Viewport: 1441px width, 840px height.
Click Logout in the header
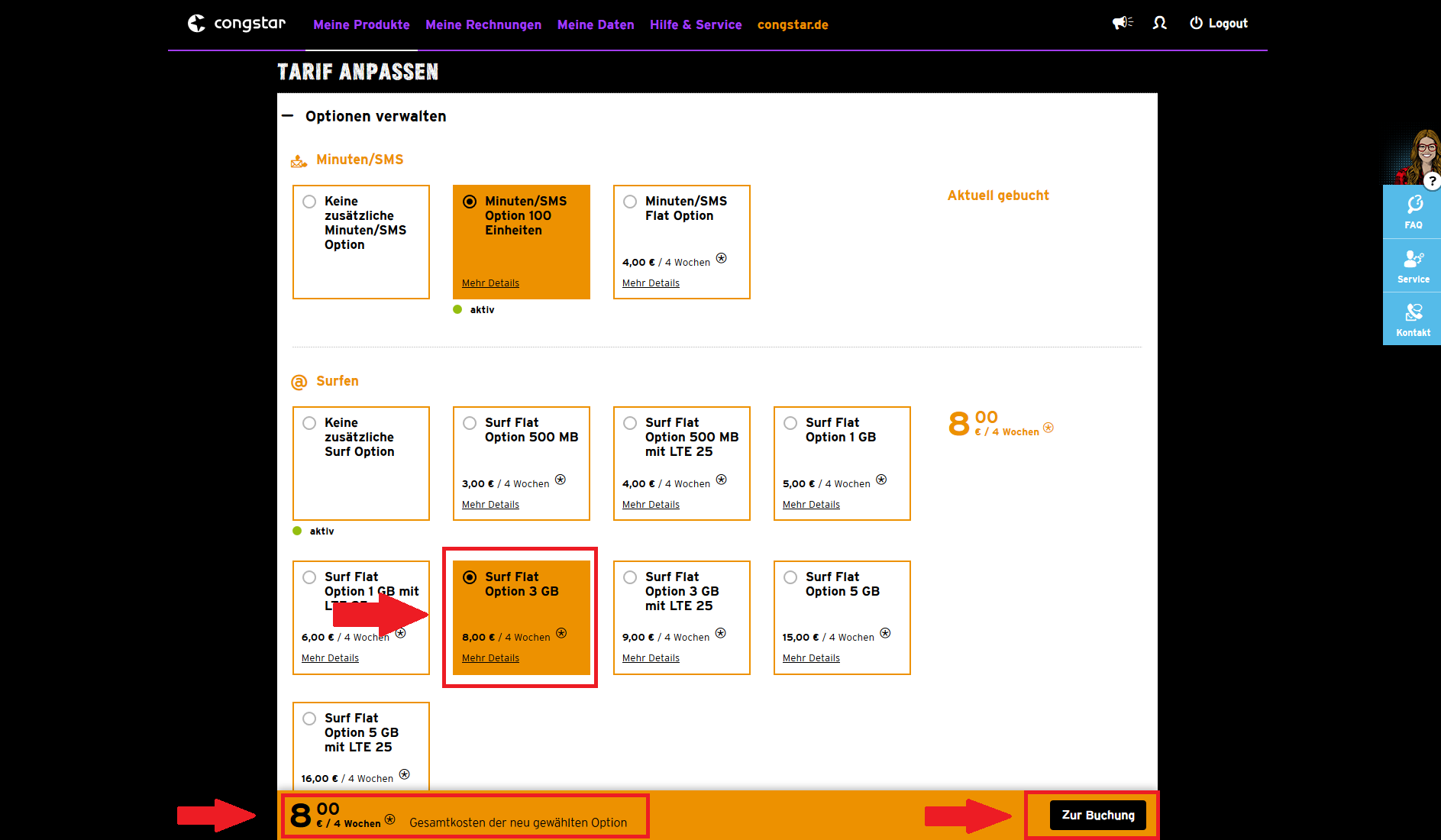[1219, 24]
